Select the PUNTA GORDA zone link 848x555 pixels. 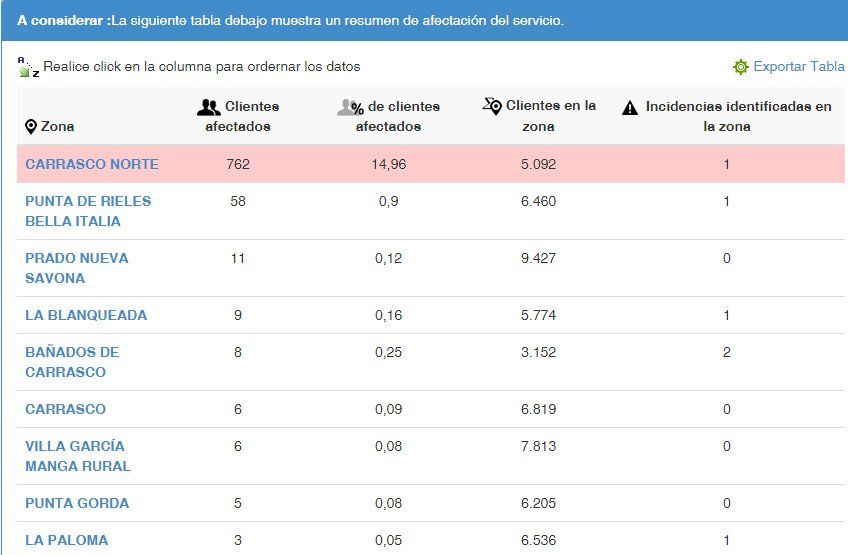(77, 503)
